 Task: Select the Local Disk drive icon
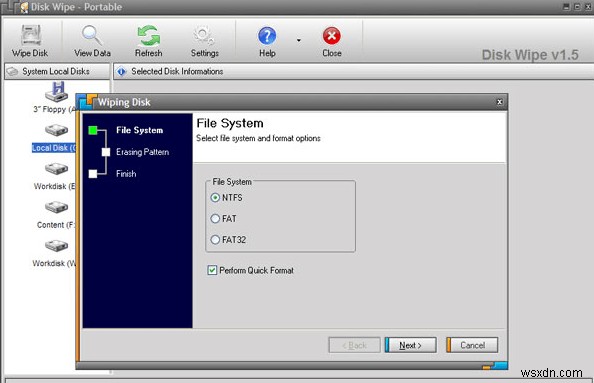pyautogui.click(x=56, y=130)
